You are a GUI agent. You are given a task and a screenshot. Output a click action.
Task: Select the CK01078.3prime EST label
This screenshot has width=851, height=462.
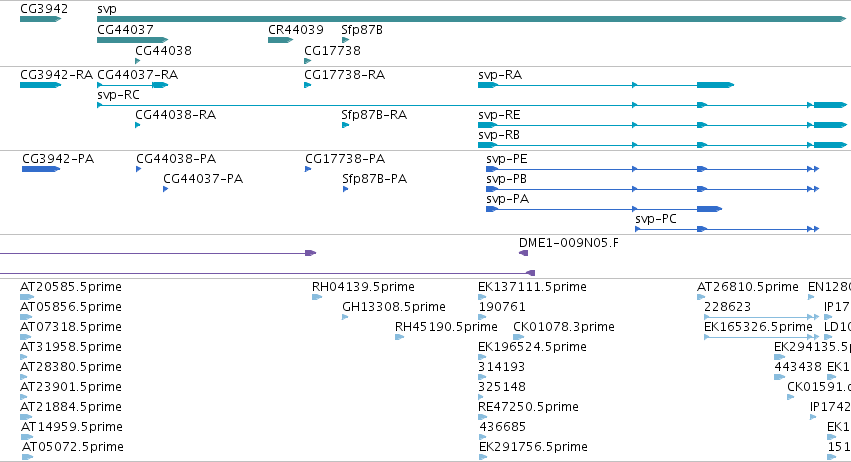564,327
